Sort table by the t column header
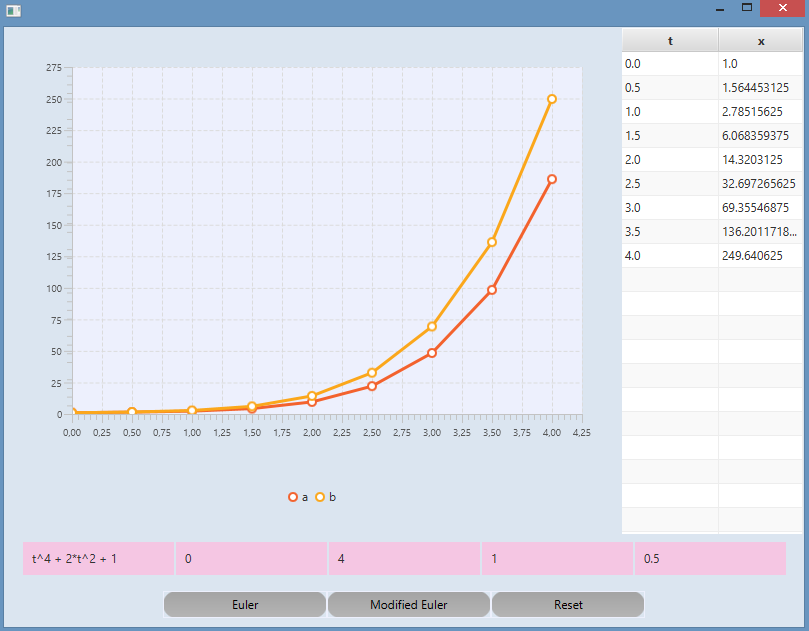Screen dimensions: 809x631 [x=670, y=40]
